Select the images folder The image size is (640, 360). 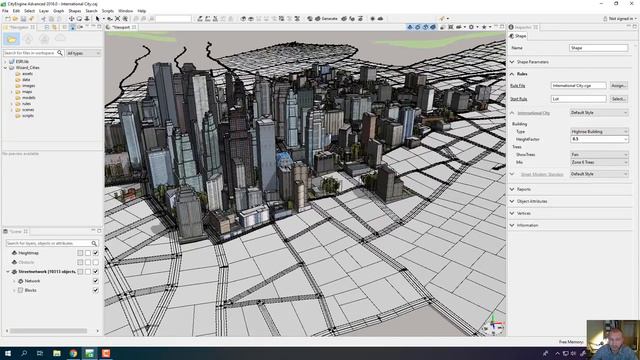pos(28,86)
